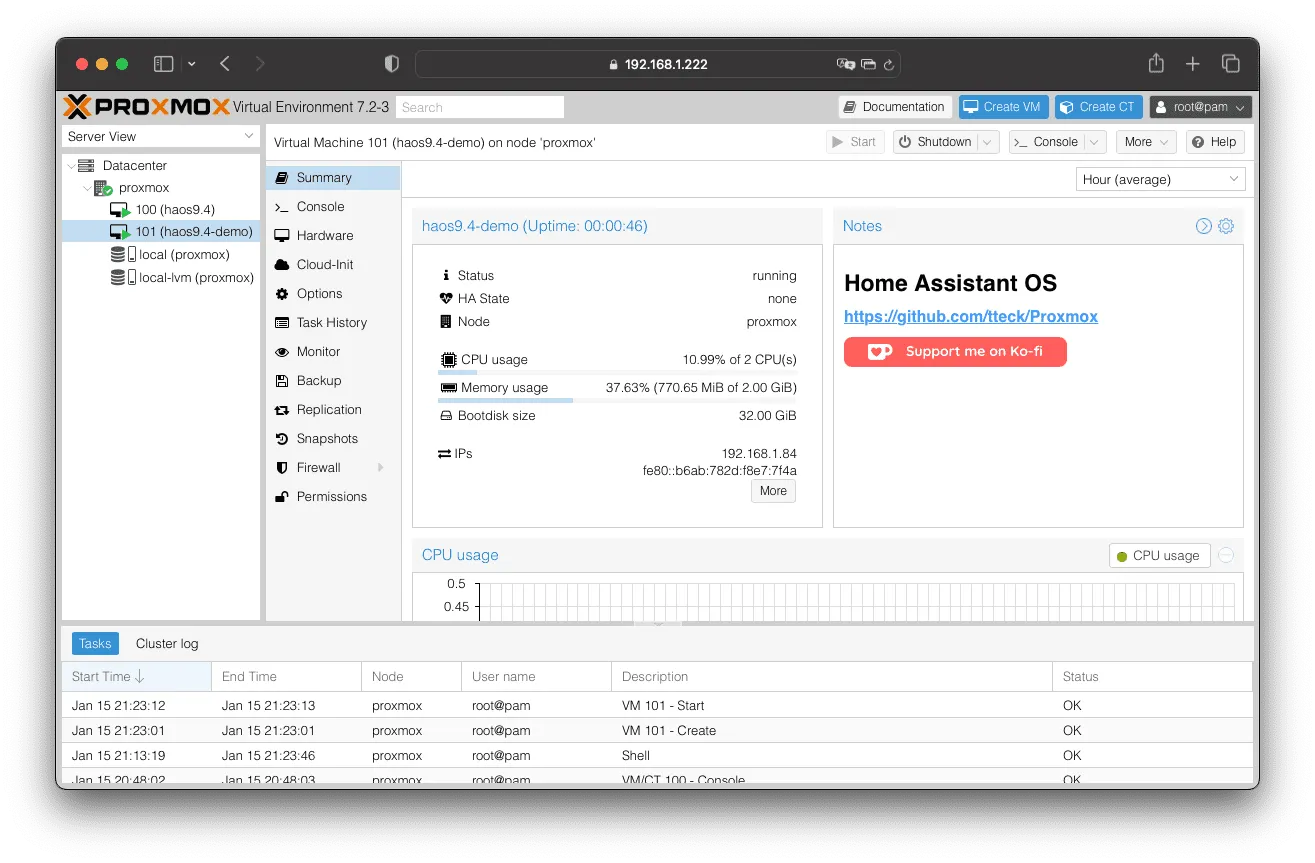Click the CPU usage progress bar
Screen dimensions: 1315x863
[617, 372]
